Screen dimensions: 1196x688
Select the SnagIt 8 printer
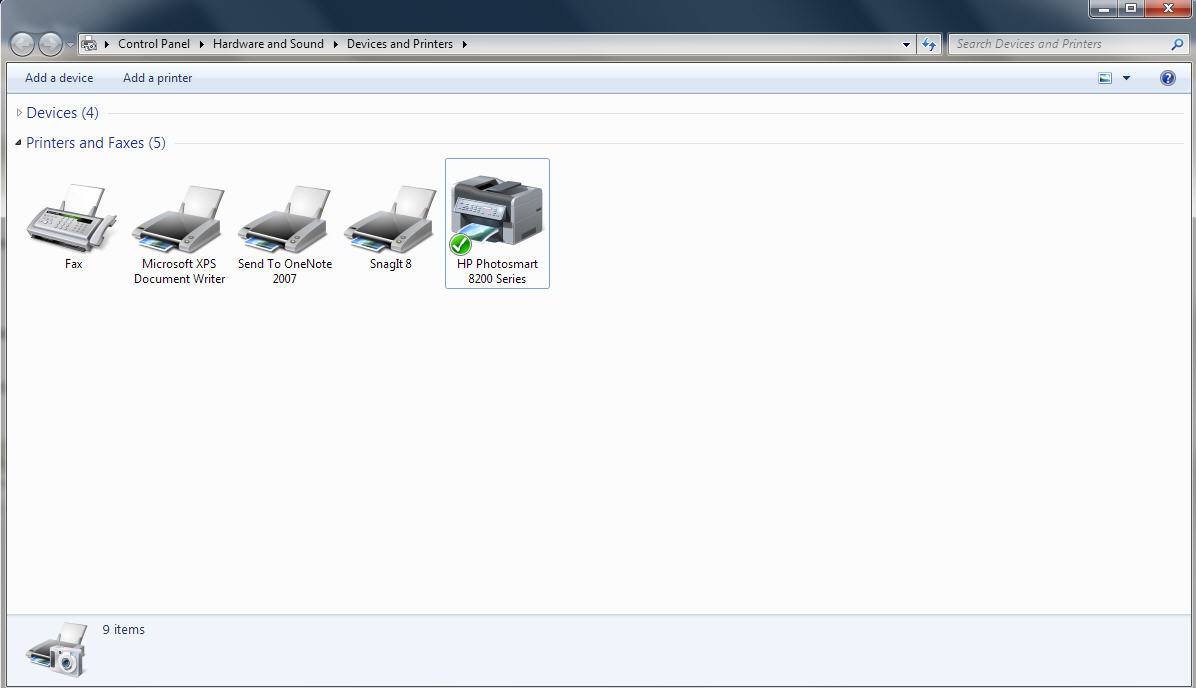pos(389,218)
